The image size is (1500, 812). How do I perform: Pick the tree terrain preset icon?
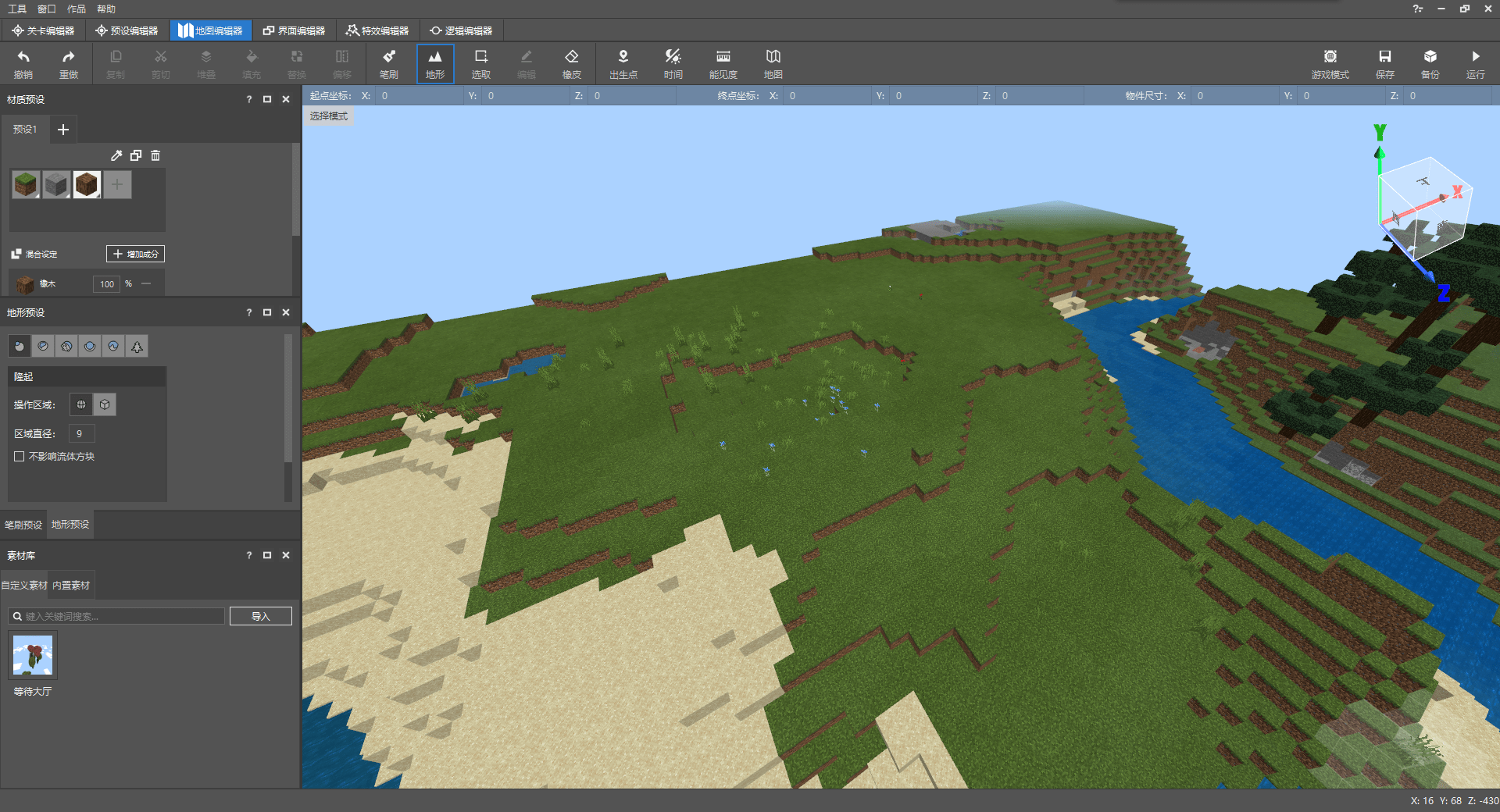click(x=137, y=346)
